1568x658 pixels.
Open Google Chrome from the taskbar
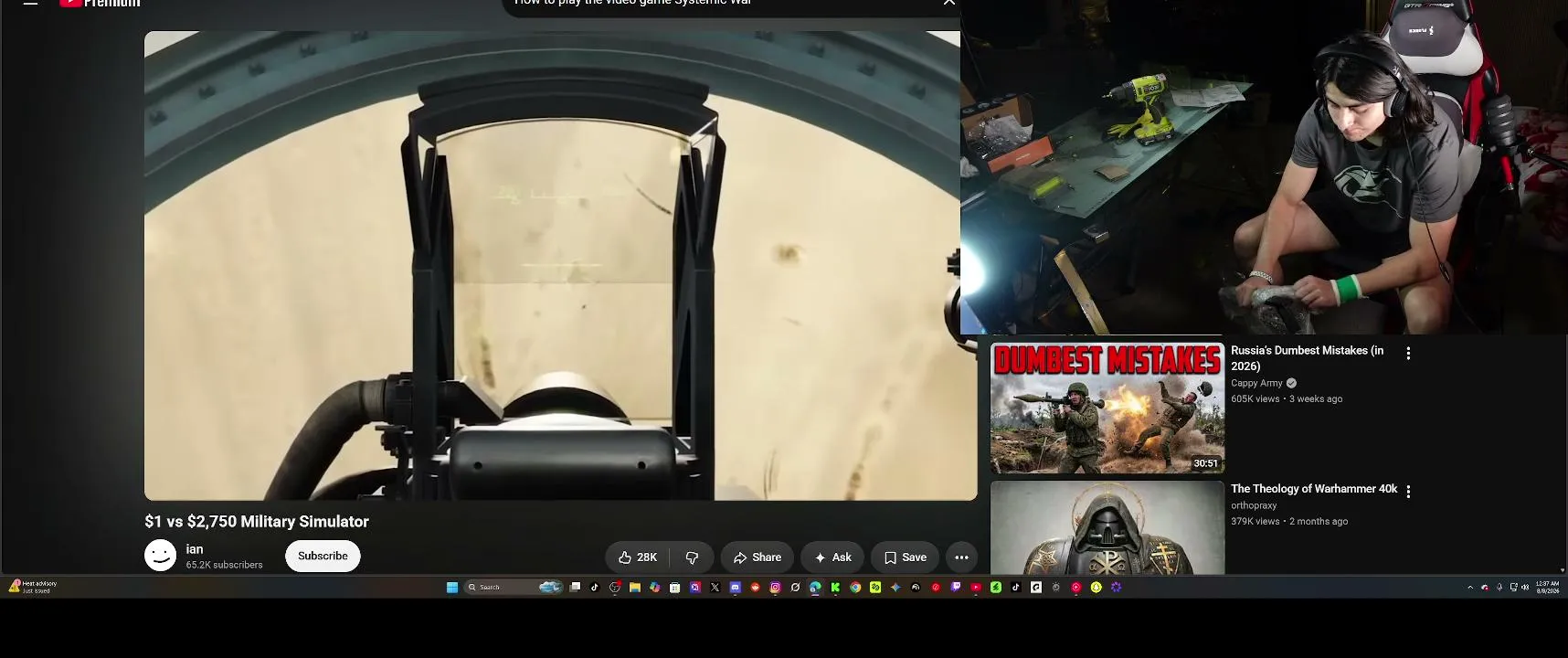(x=855, y=588)
